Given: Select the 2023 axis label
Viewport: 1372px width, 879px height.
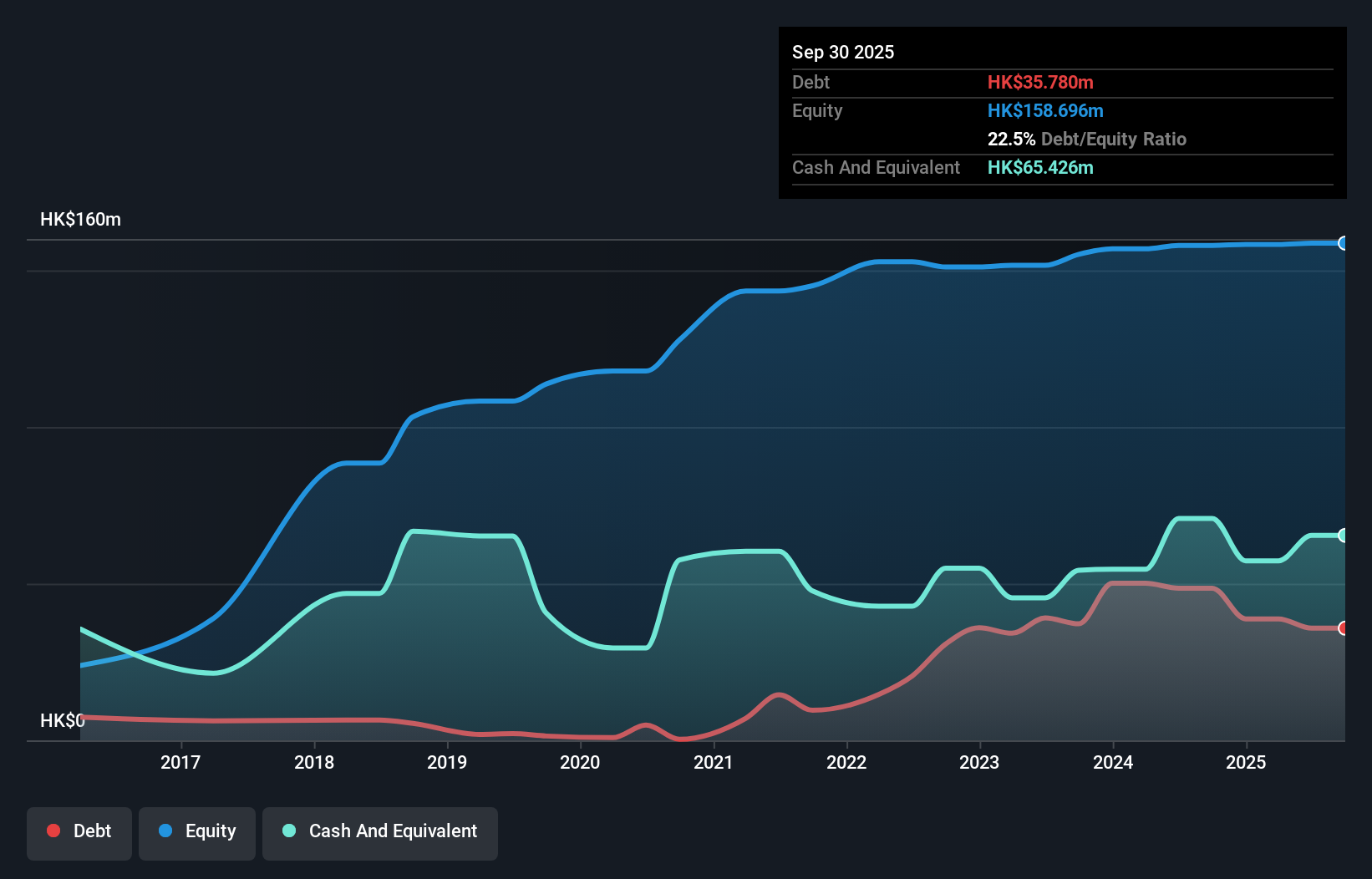Looking at the screenshot, I should [979, 762].
